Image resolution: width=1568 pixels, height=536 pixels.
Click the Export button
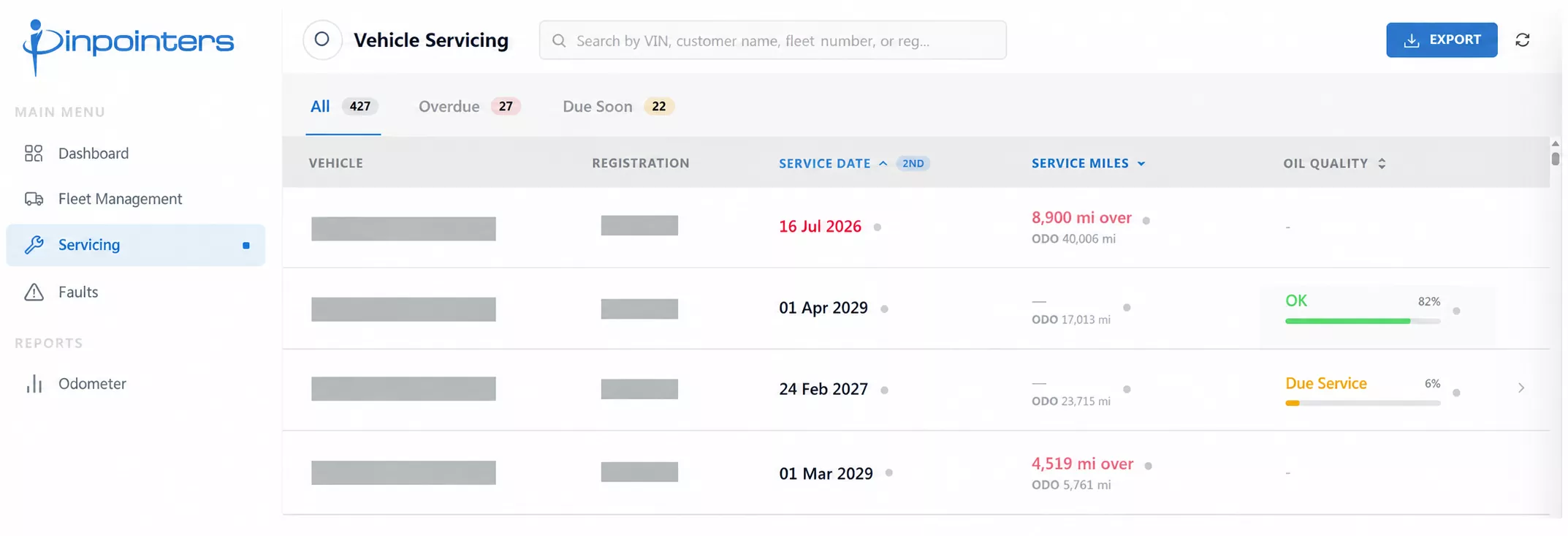click(1442, 40)
